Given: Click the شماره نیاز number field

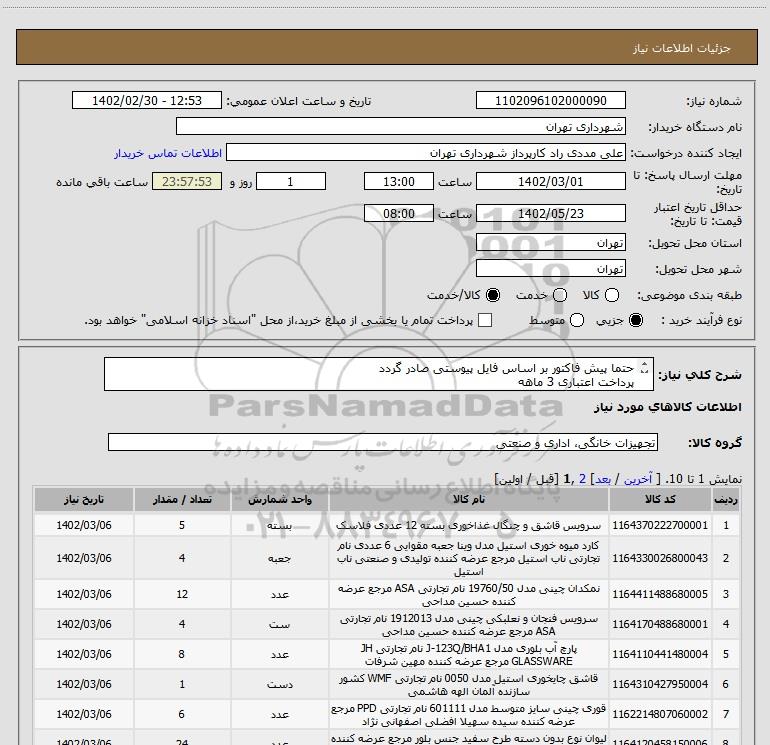Looking at the screenshot, I should [550, 100].
